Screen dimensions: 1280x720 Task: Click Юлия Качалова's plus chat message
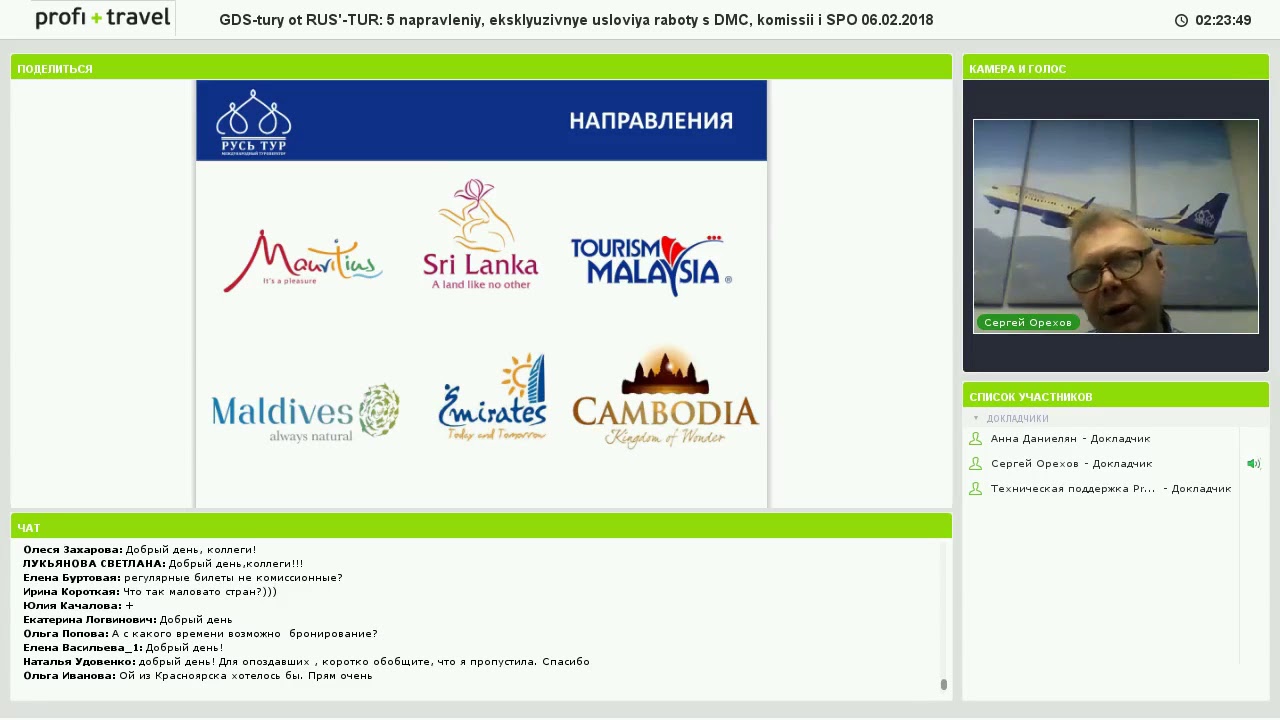pyautogui.click(x=78, y=606)
